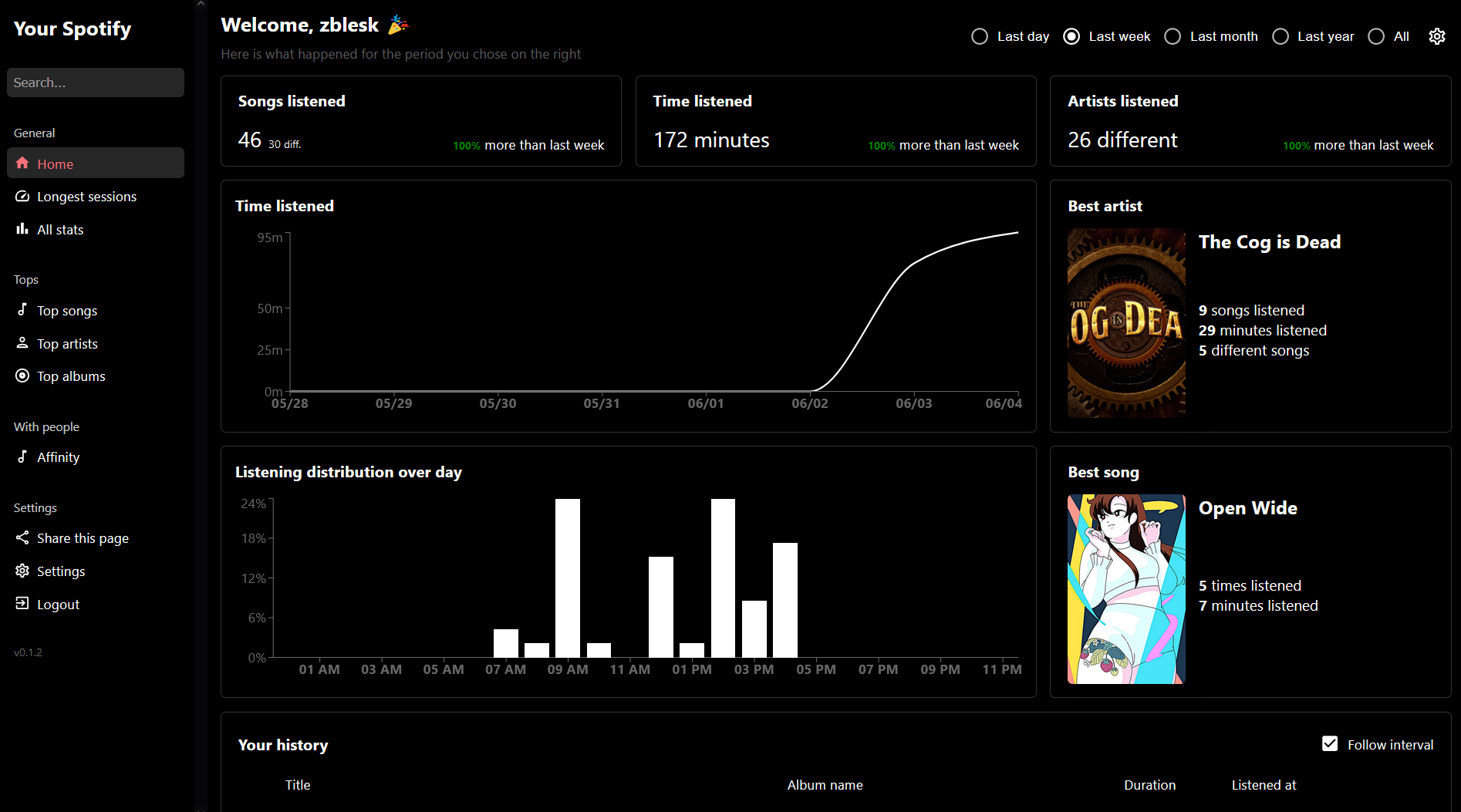This screenshot has height=812, width=1461.
Task: Focus the Search input field
Action: (x=96, y=83)
